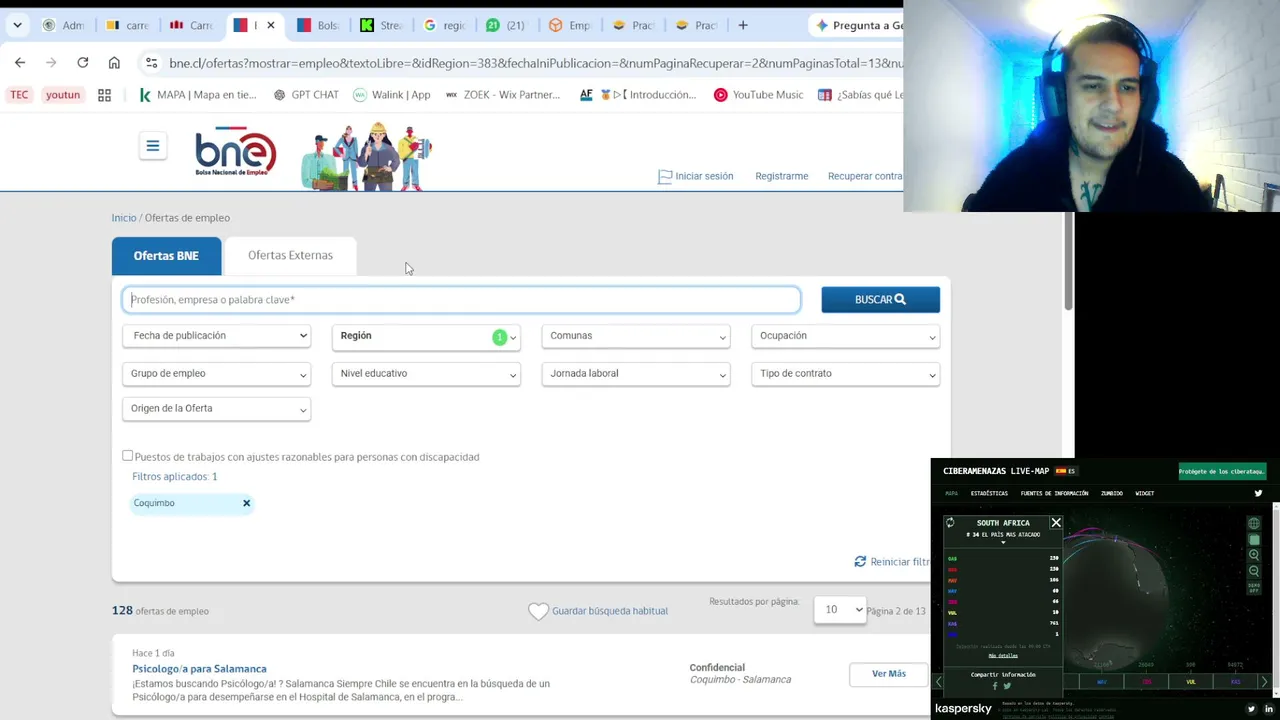Zoom out on the Kaspersky map
This screenshot has height=720, width=1280.
[x=1254, y=571]
